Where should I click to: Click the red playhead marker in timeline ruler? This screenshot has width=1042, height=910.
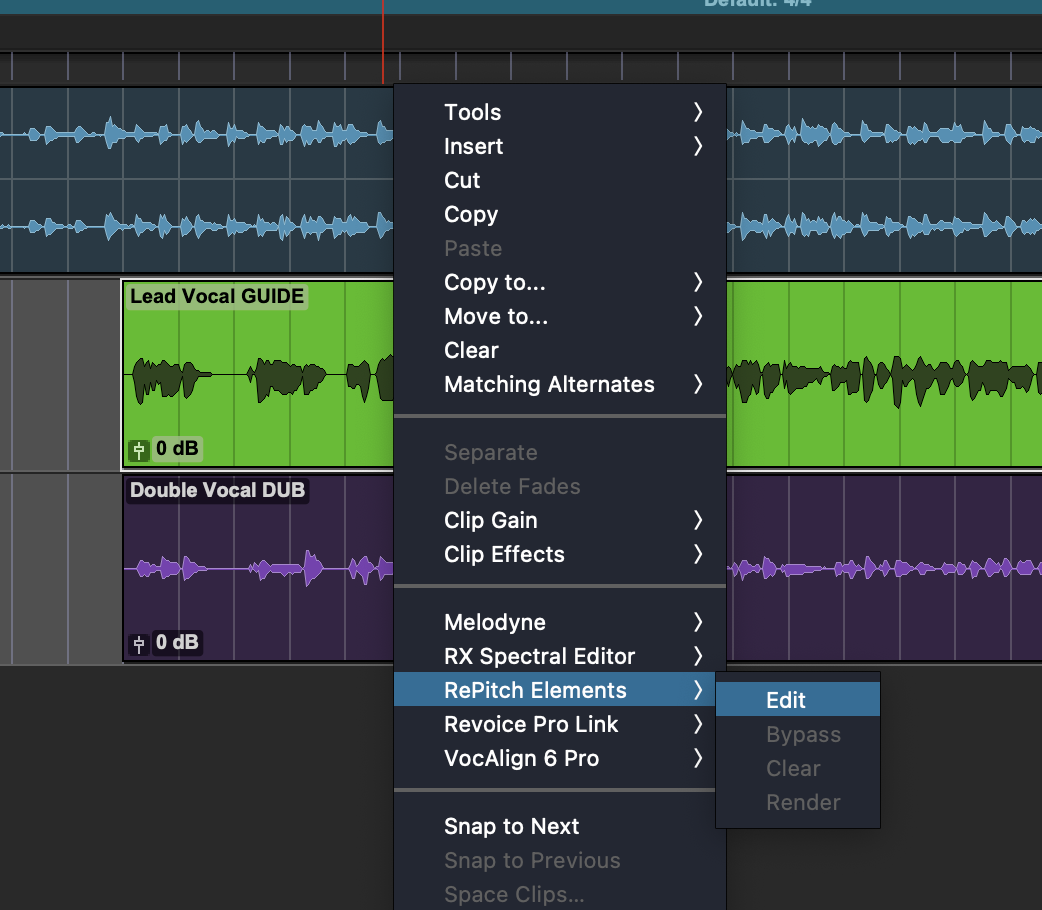[x=382, y=40]
